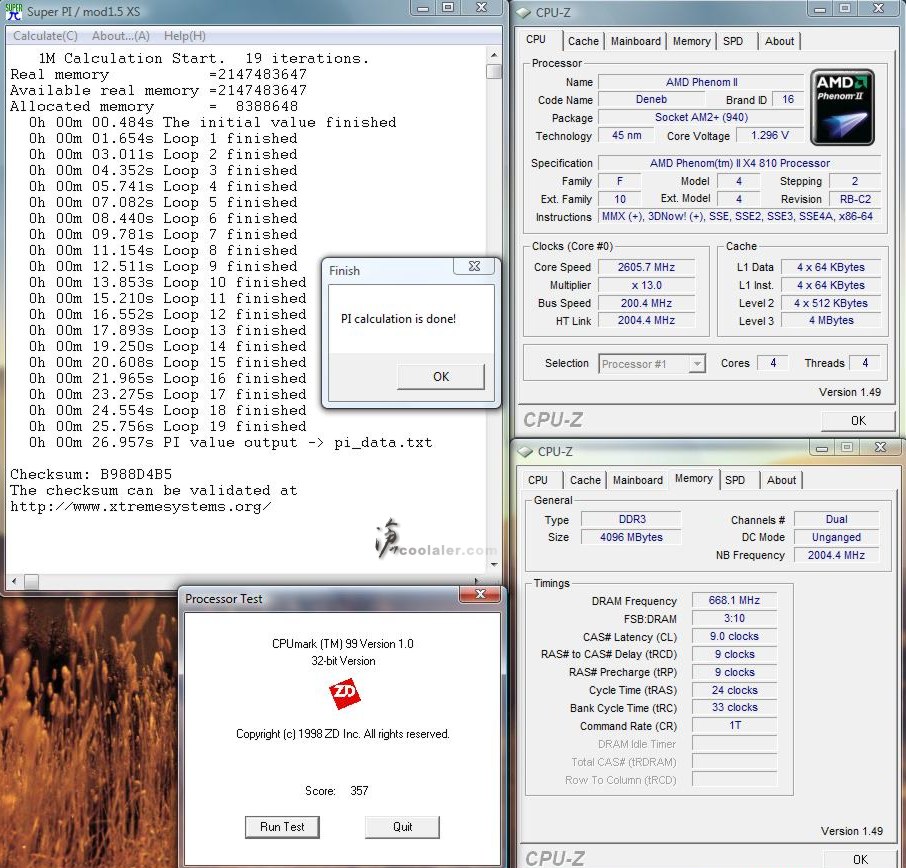Select CPU tab in top CPU-Z
The image size is (906, 868).
tap(536, 39)
